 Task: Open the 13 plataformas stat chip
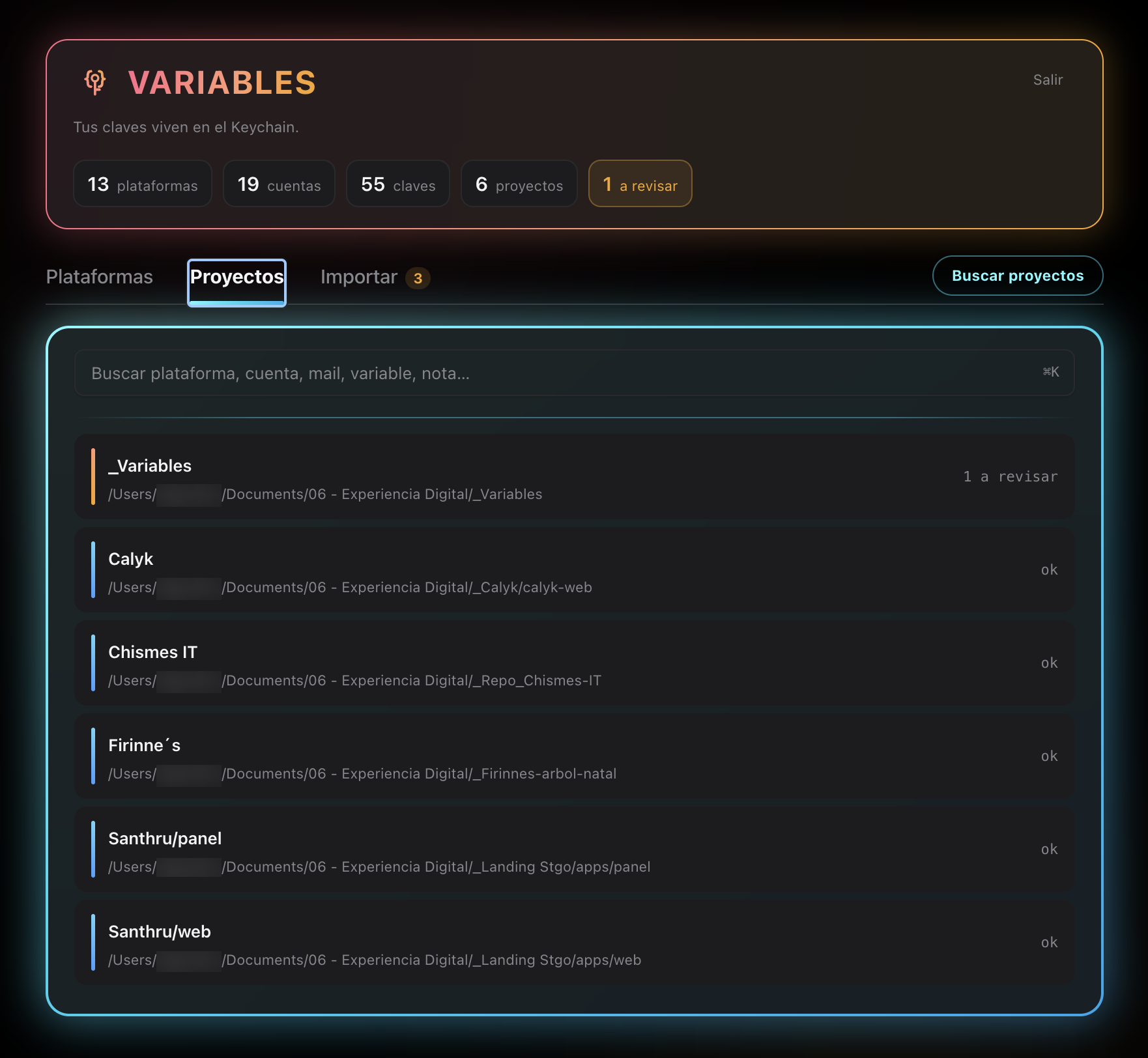[143, 184]
